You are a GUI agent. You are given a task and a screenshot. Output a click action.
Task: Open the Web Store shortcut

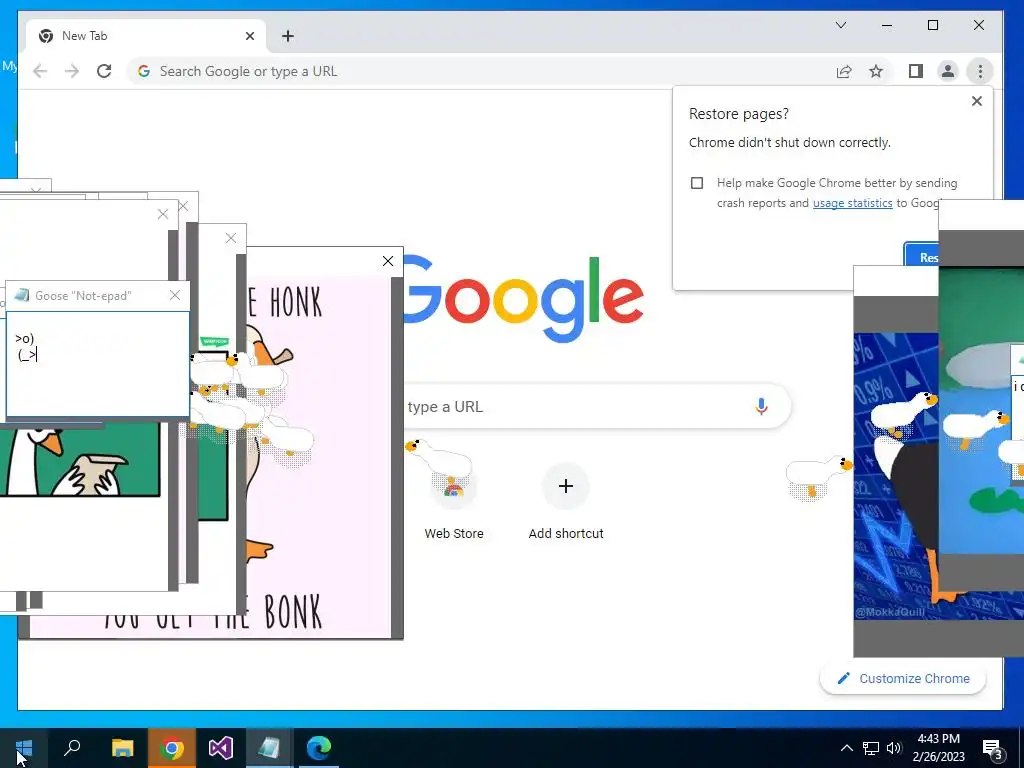coord(453,501)
